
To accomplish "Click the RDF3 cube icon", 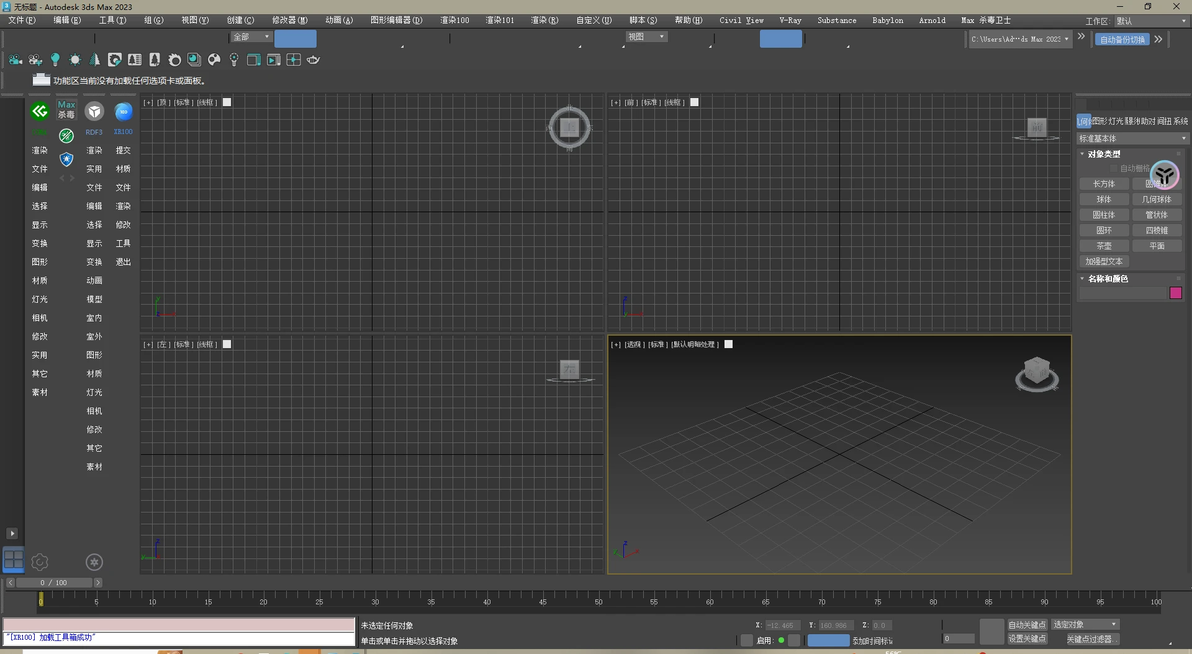I will (94, 112).
